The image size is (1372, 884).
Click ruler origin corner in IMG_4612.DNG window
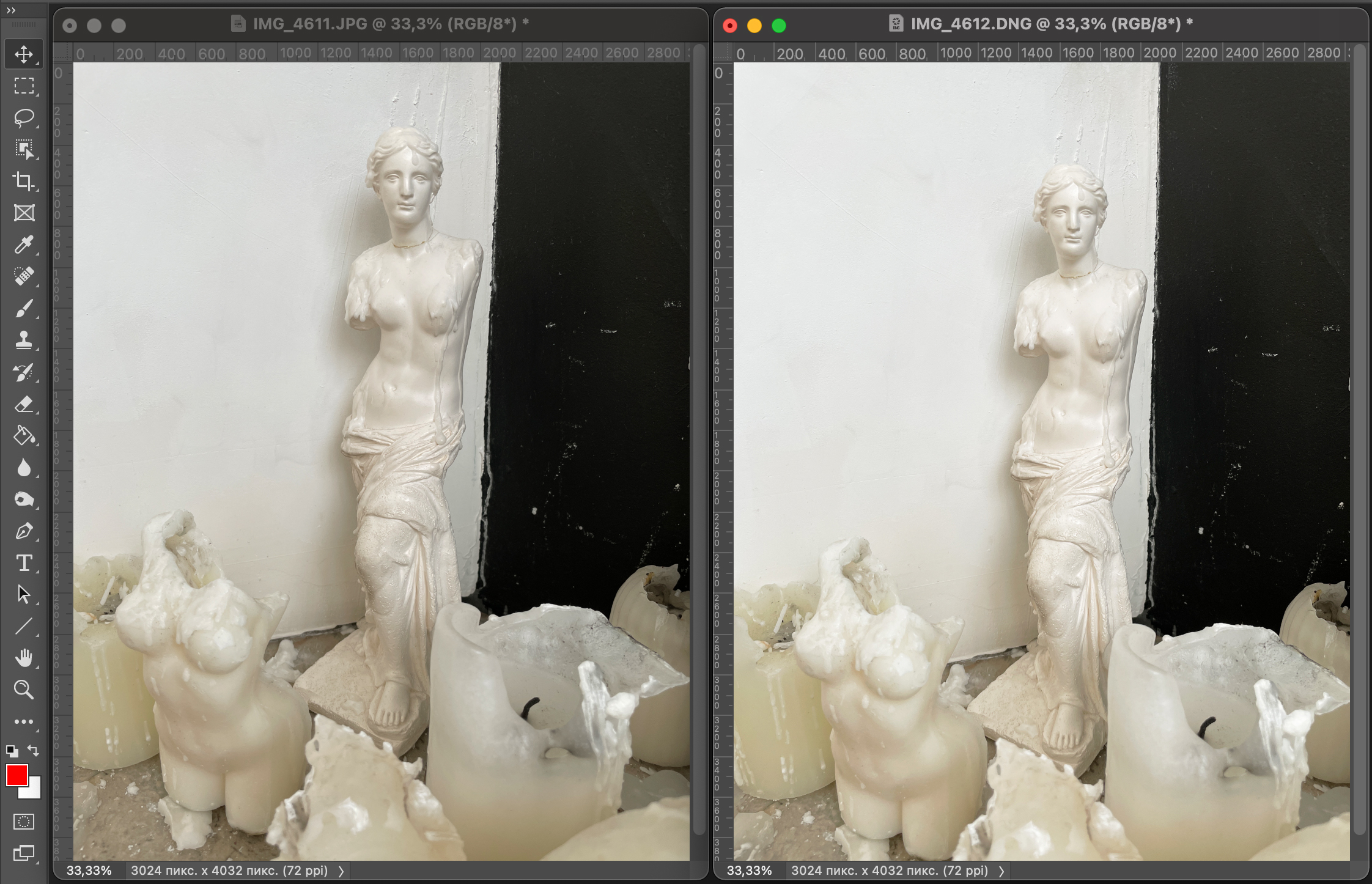point(723,53)
